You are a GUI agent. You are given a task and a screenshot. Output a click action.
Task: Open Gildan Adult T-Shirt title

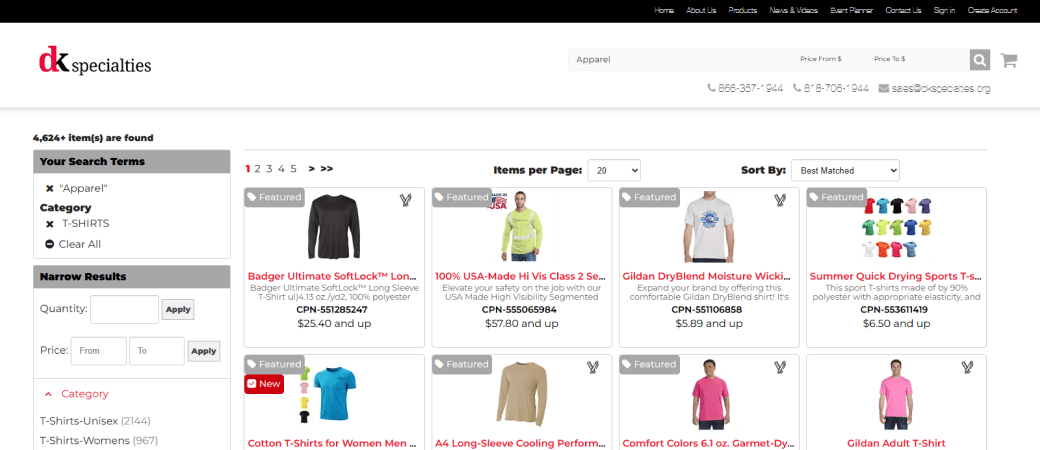click(x=896, y=443)
